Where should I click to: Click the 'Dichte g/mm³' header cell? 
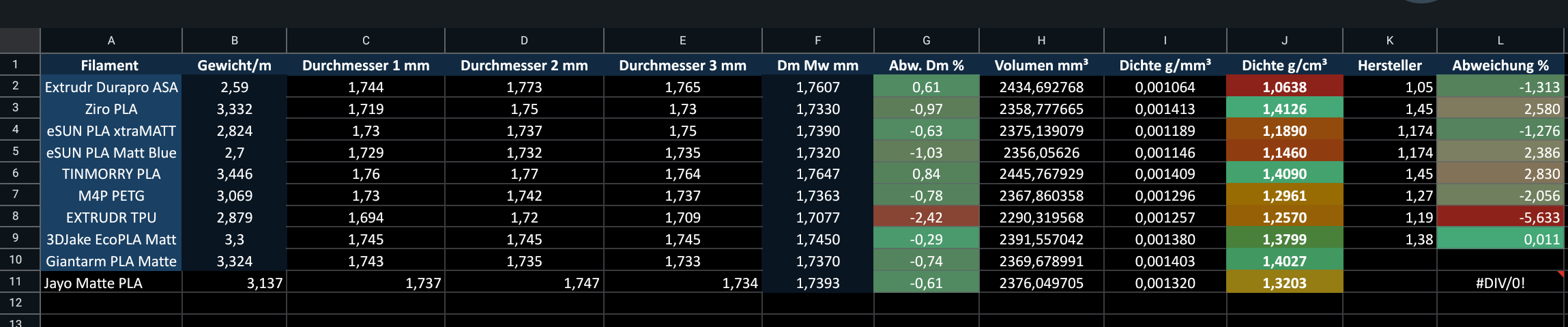point(1165,65)
